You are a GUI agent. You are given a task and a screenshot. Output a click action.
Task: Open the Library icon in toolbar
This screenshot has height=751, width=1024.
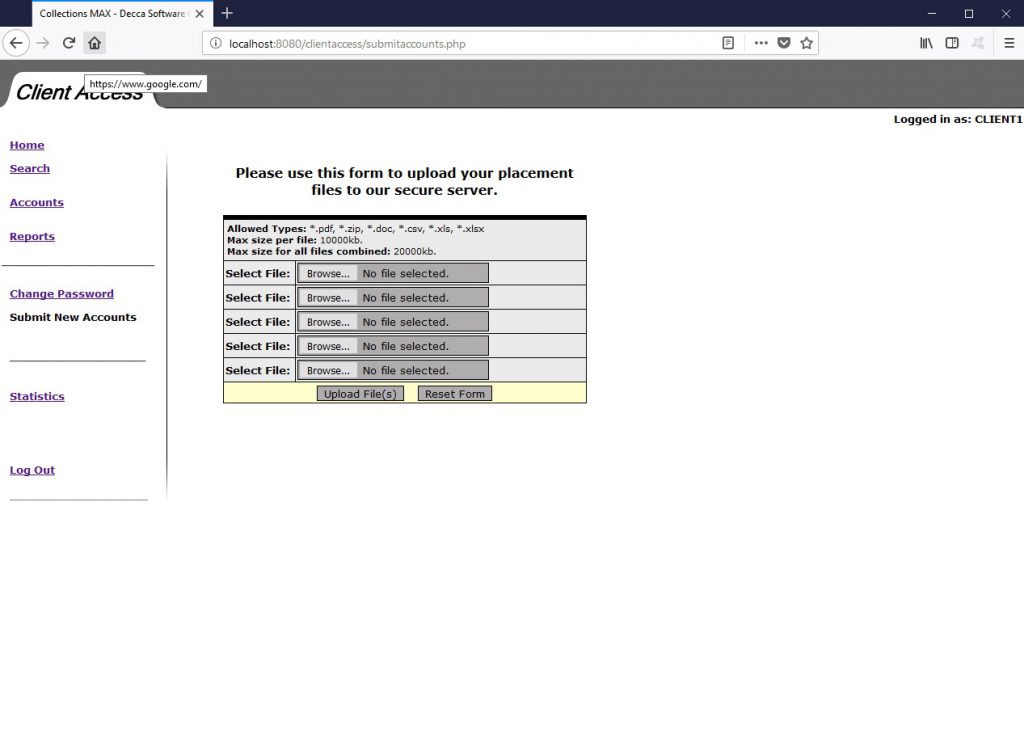[926, 43]
